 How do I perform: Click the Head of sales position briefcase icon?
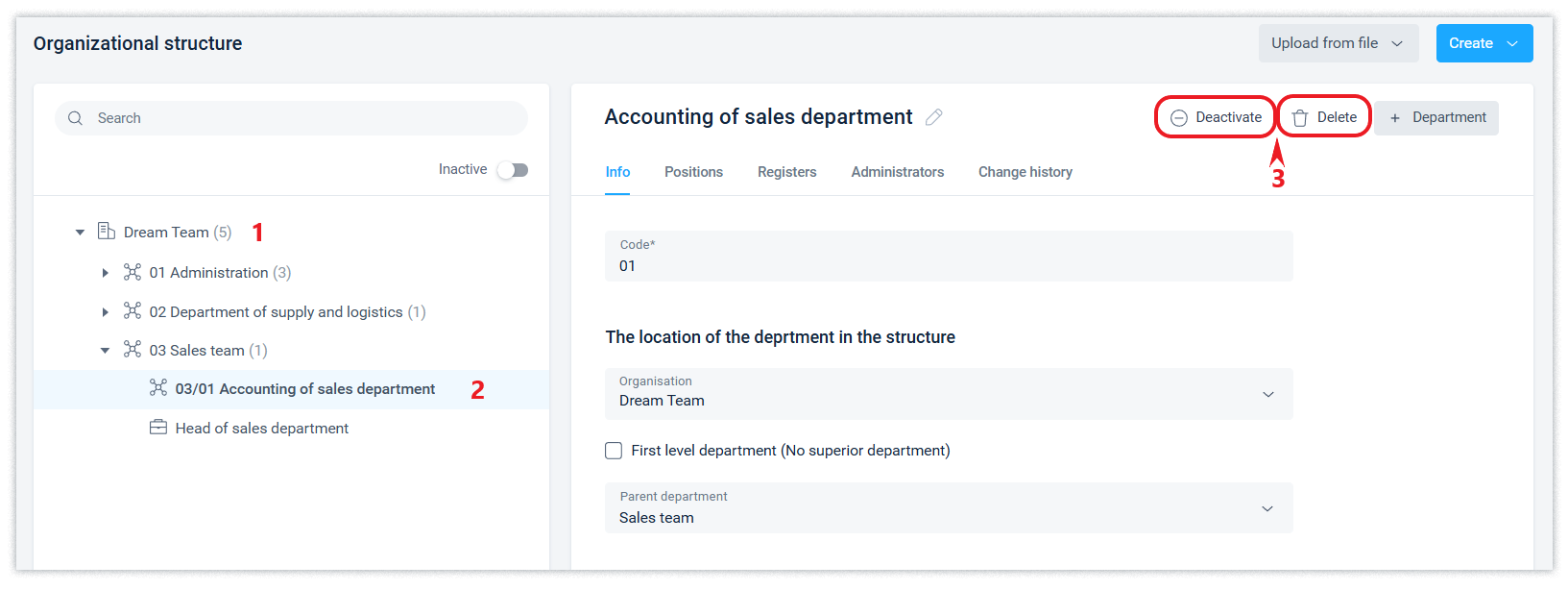(x=158, y=428)
